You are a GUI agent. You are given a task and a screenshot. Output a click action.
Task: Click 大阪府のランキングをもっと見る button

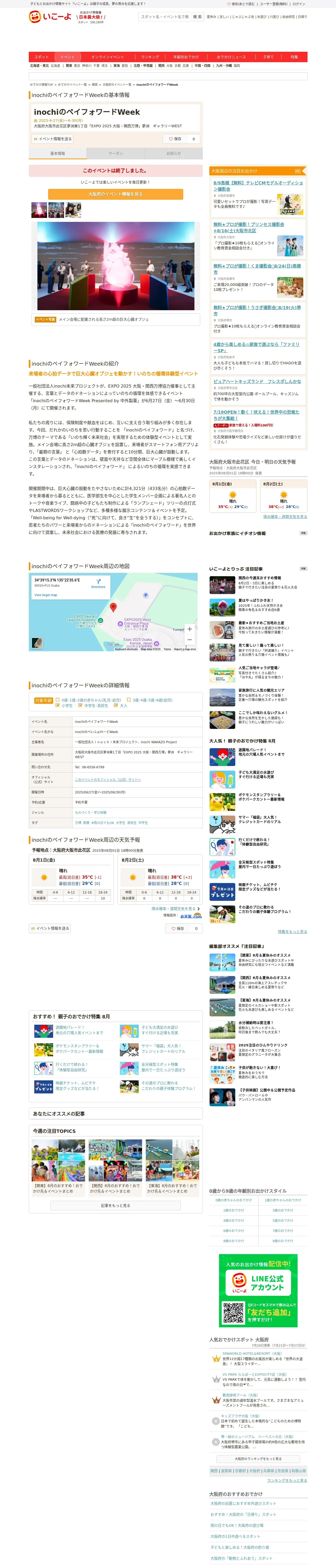(x=258, y=1459)
